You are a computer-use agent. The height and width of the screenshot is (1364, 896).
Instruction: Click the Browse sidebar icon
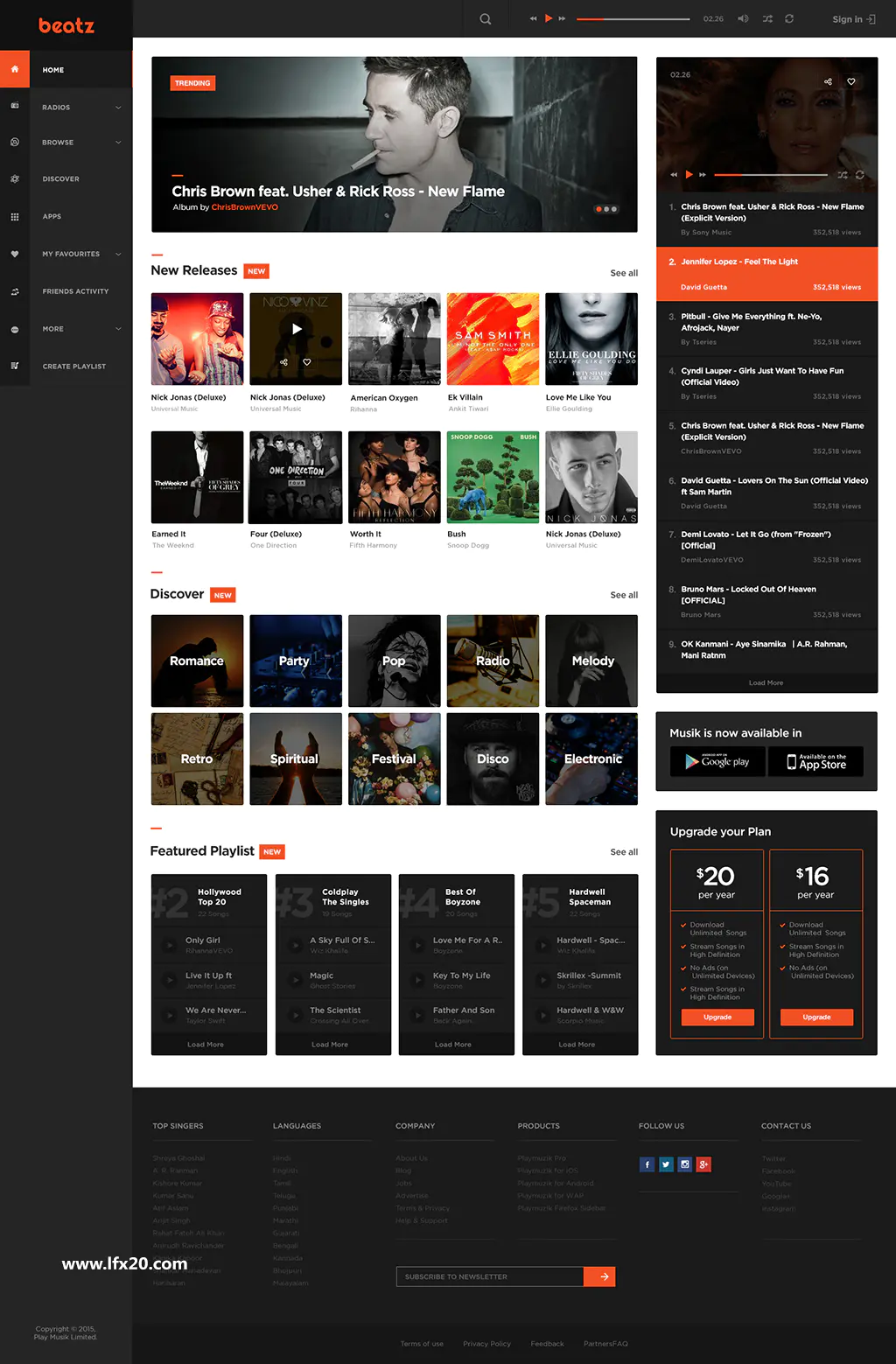coord(15,142)
